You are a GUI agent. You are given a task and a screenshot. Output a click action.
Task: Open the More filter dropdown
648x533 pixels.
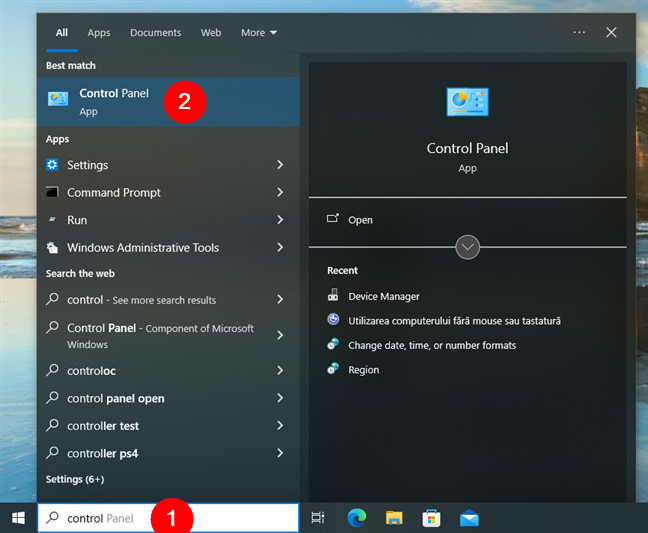[259, 33]
